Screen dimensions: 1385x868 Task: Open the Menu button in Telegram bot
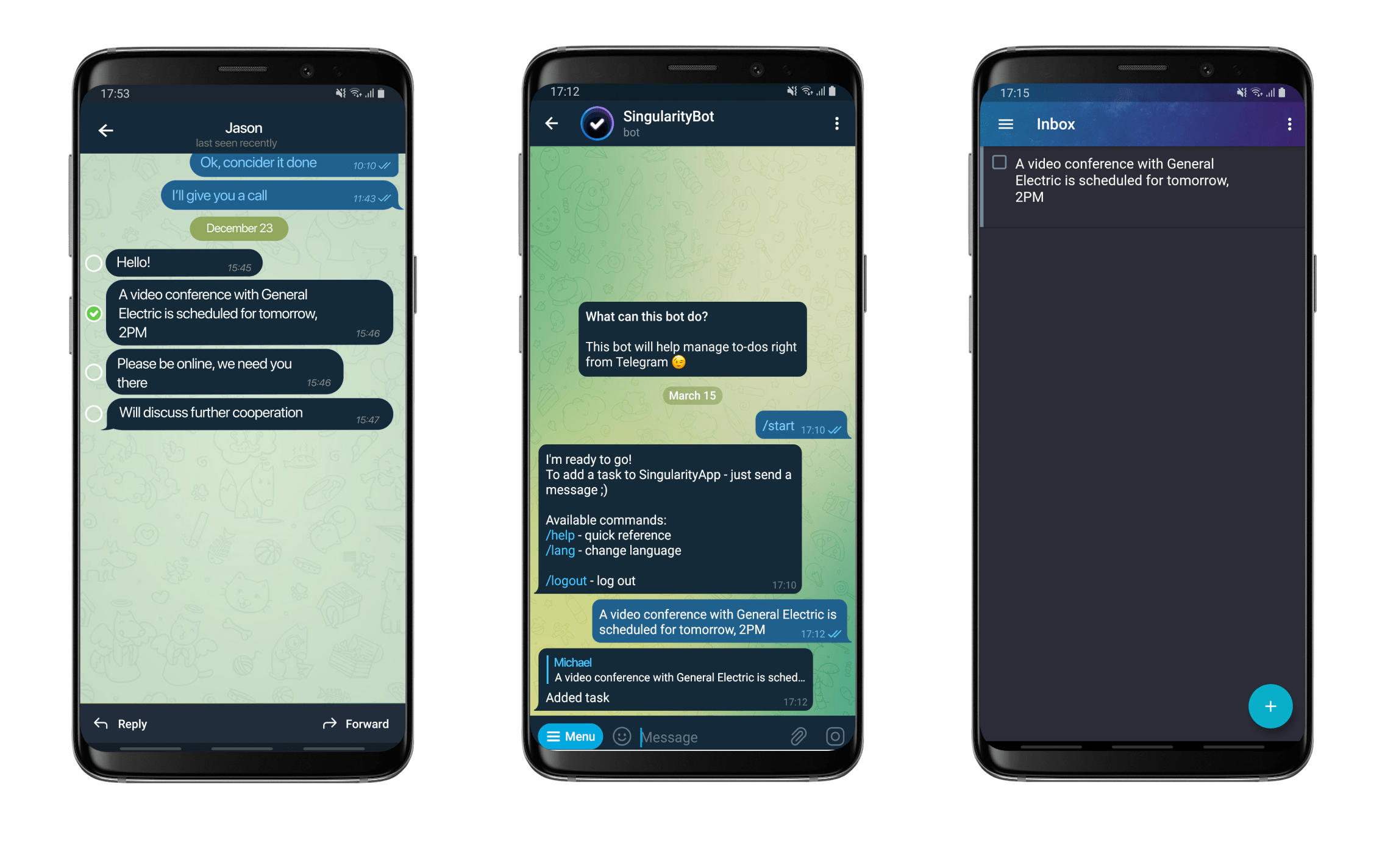[x=571, y=735]
